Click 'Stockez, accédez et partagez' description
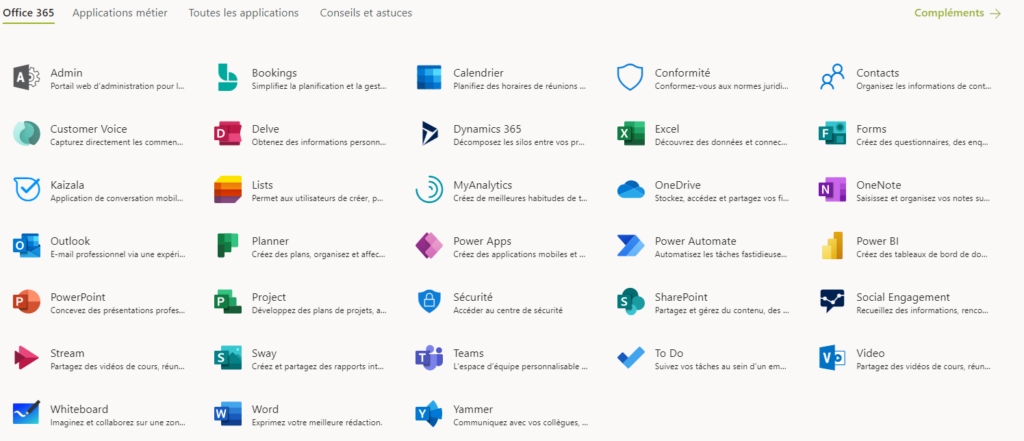This screenshot has height=441, width=1024. pos(722,198)
